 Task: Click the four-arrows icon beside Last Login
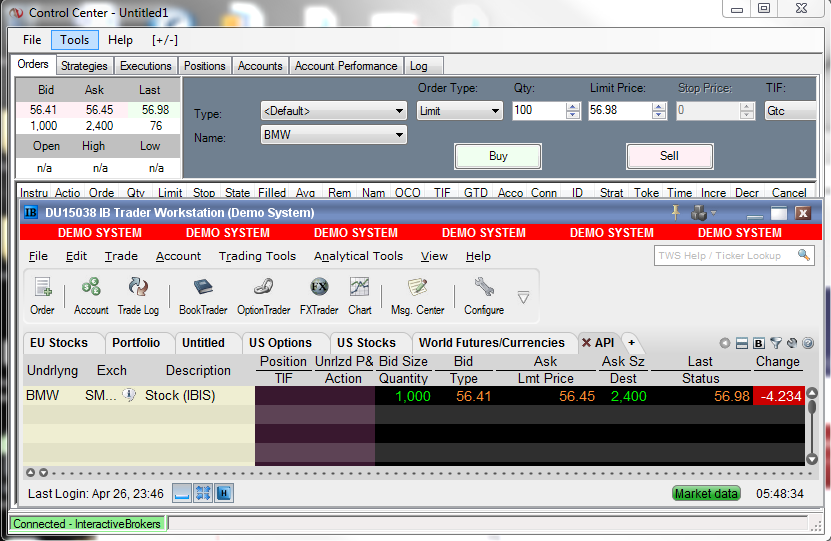click(x=203, y=493)
